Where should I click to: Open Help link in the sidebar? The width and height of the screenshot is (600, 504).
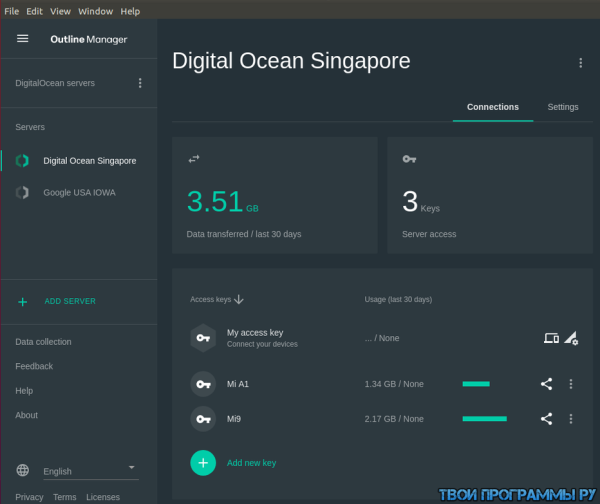[24, 391]
